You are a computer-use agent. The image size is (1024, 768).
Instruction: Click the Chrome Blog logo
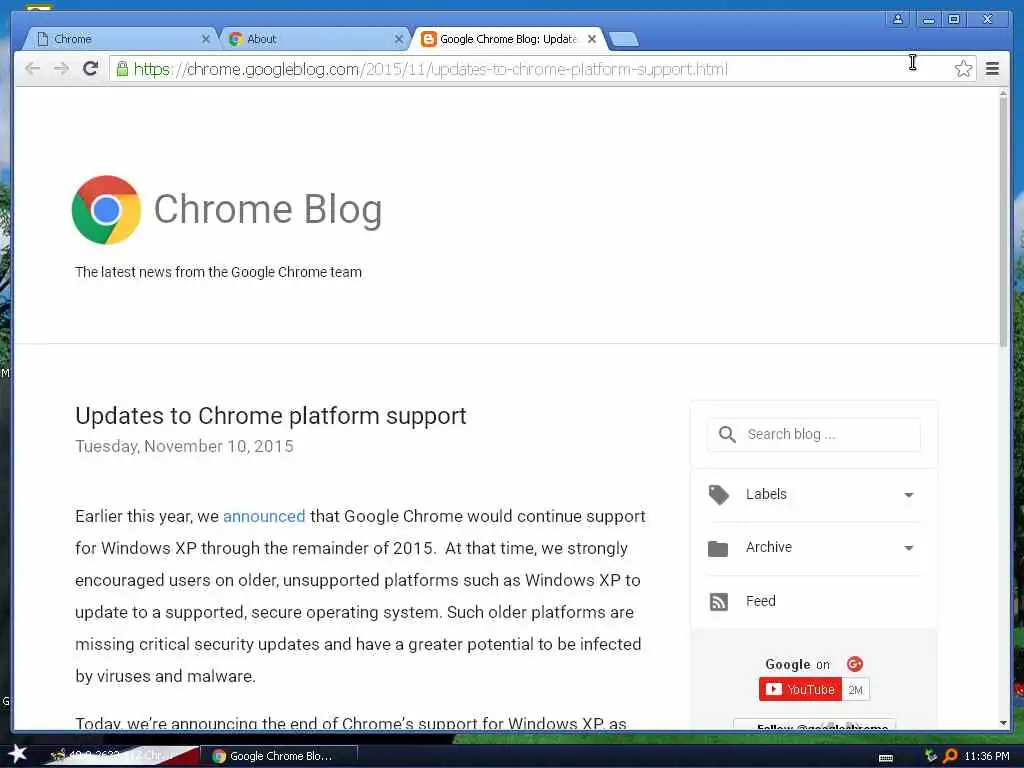click(106, 210)
